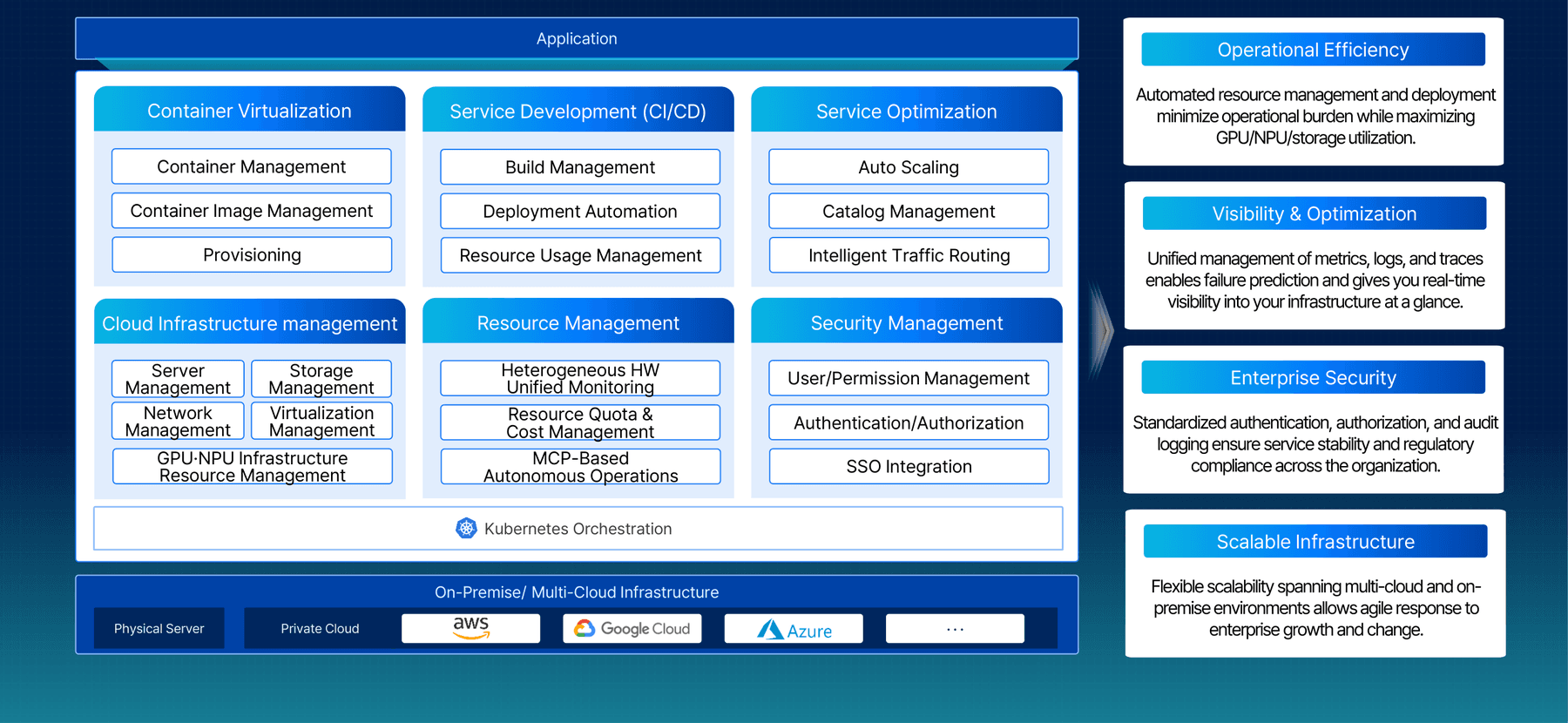This screenshot has width=1568, height=723.
Task: Click the Enterprise Security description paragraph
Action: 1315,443
